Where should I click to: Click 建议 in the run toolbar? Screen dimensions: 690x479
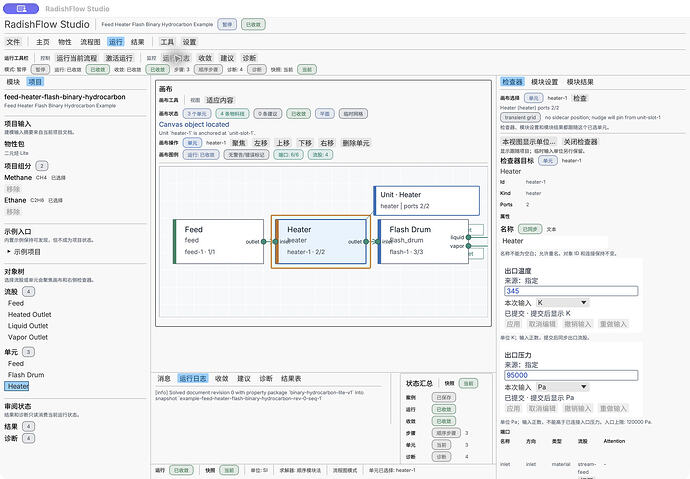(227, 58)
